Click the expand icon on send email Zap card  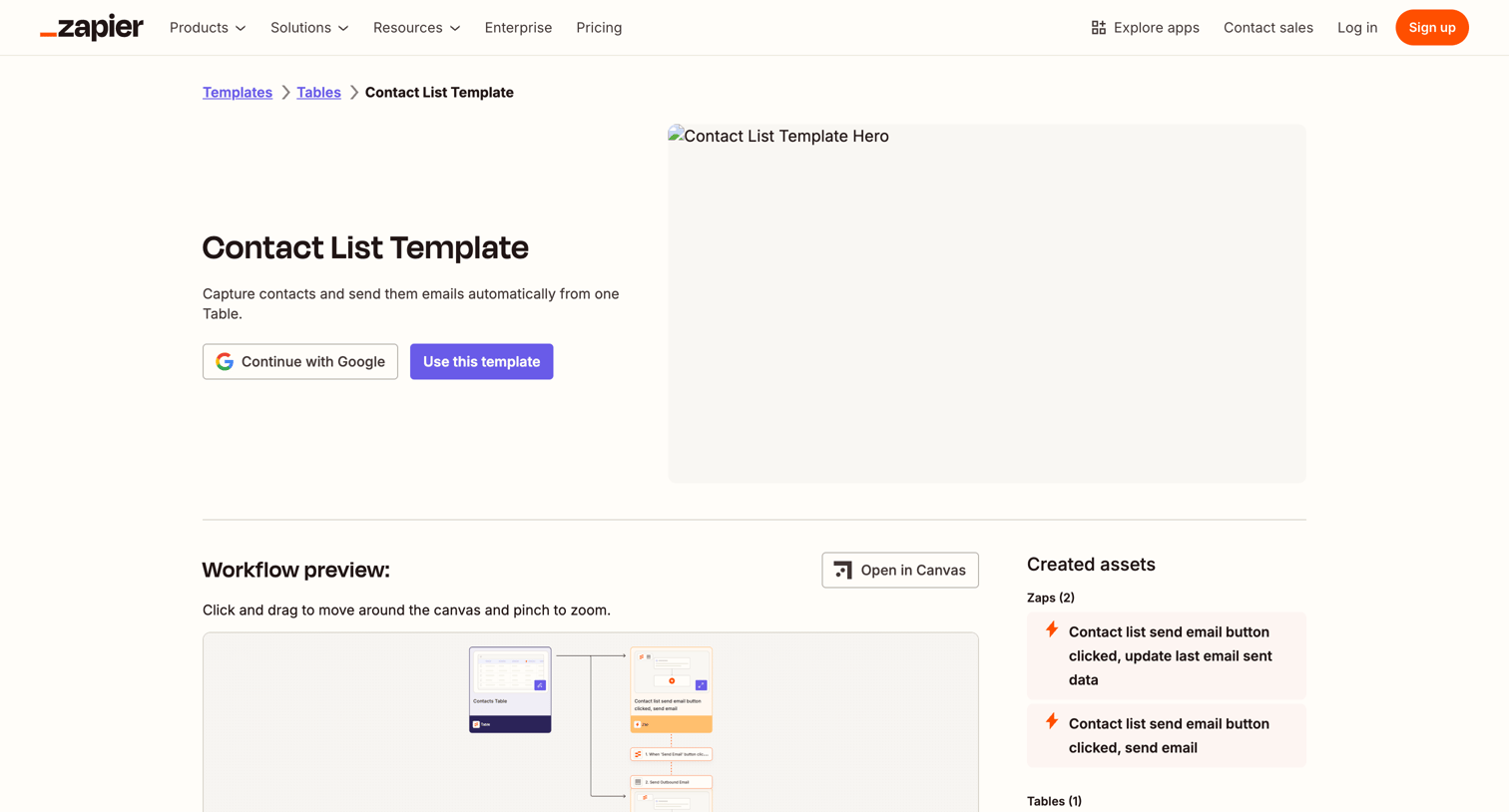pyautogui.click(x=701, y=685)
